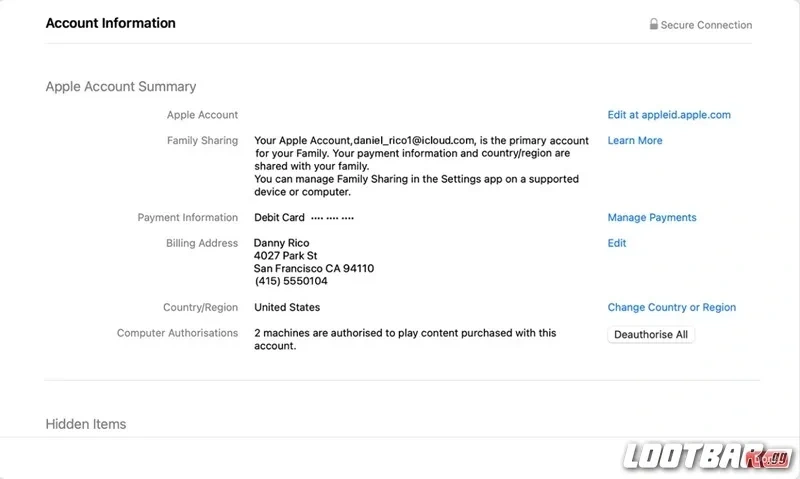
Task: Open Edit at appleid.apple.com link
Action: [x=669, y=115]
